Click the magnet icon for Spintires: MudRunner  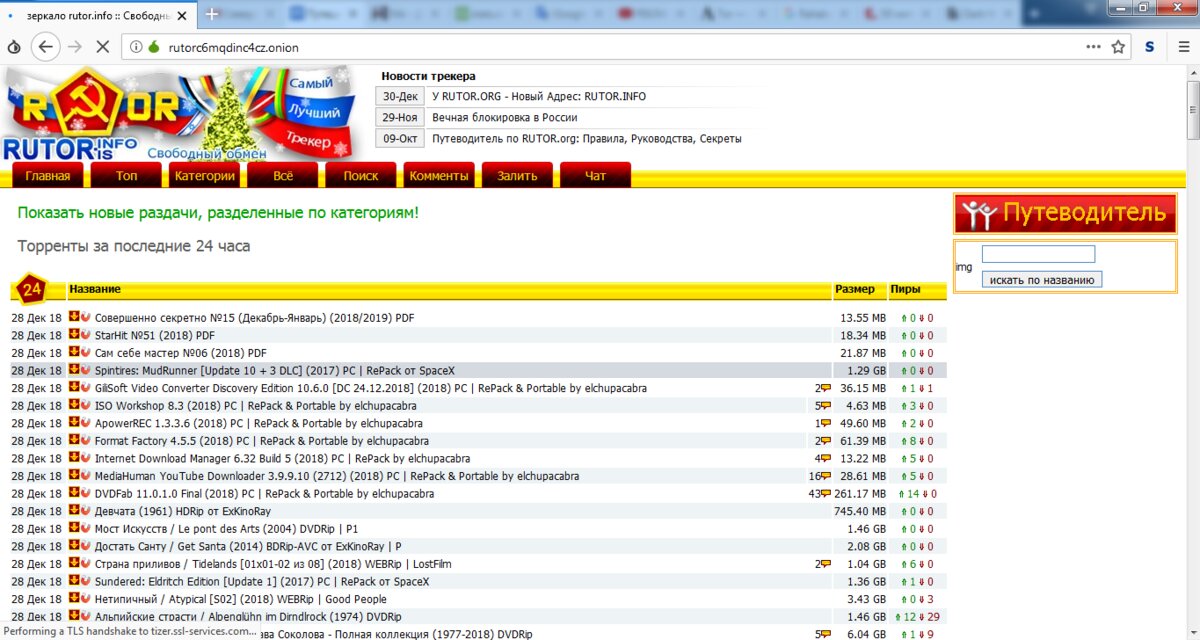(x=85, y=370)
